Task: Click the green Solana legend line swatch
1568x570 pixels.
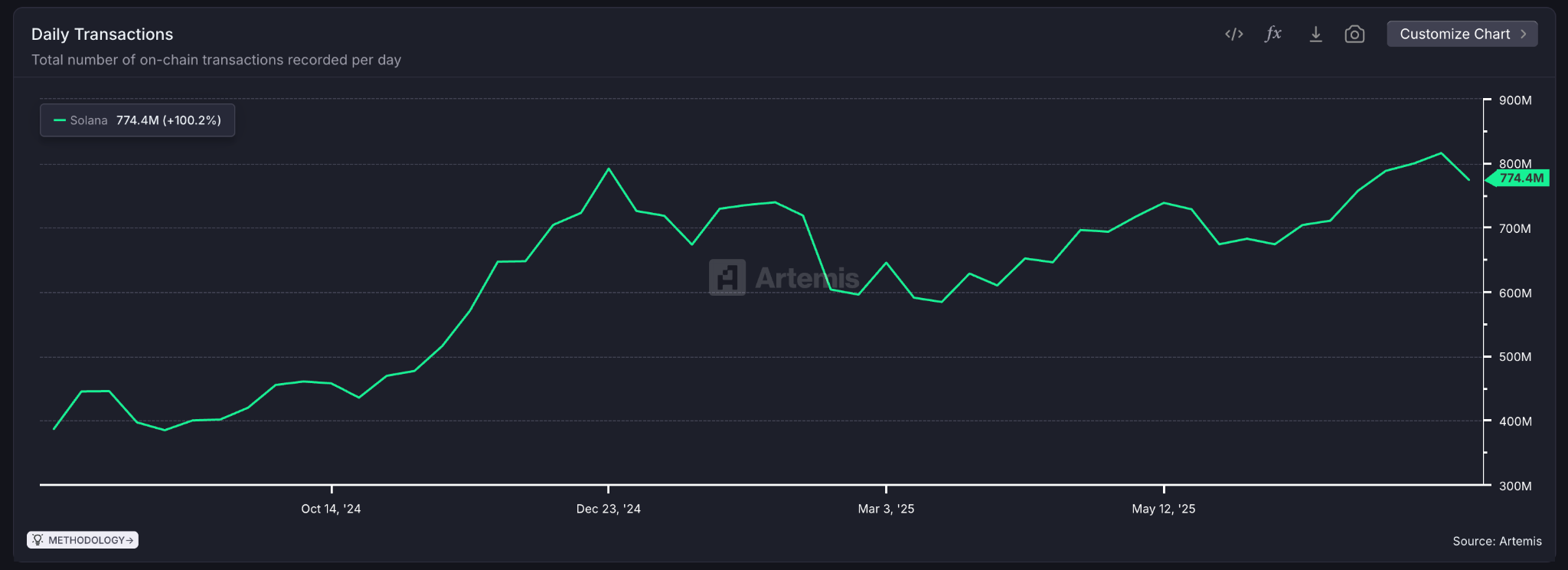Action: [x=60, y=120]
